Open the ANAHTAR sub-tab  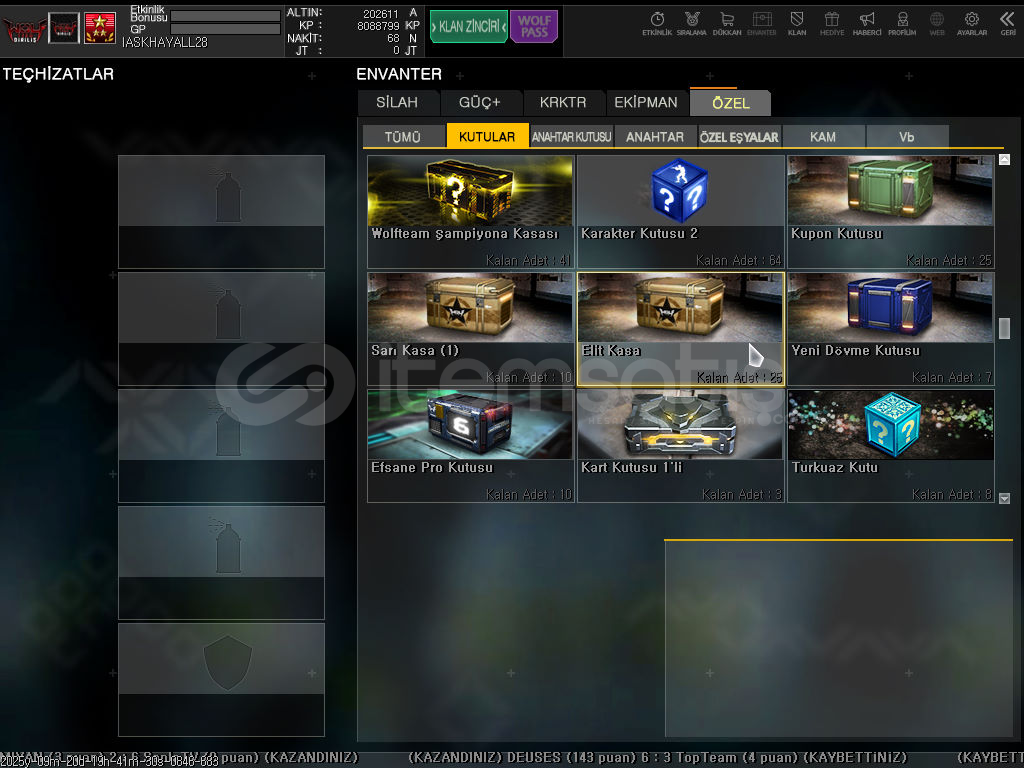point(655,136)
